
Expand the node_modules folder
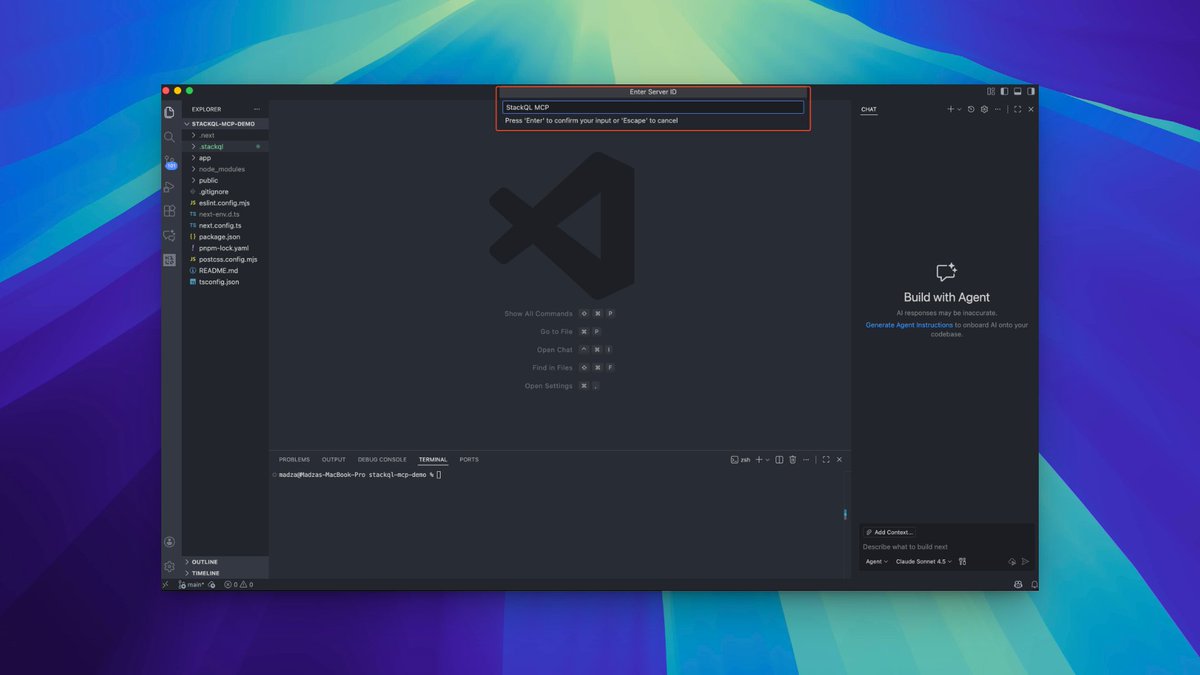coord(225,169)
